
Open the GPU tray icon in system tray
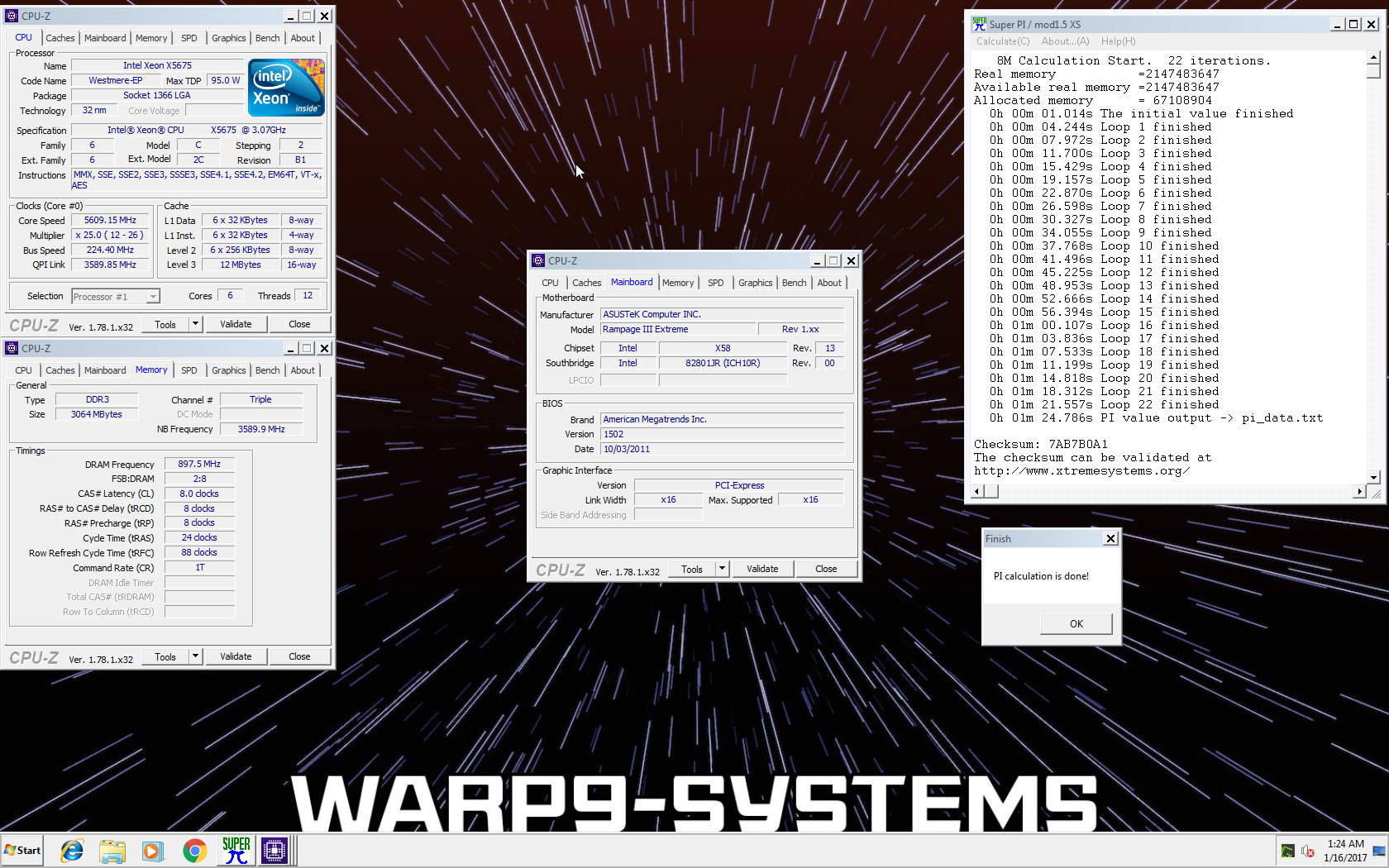(x=1287, y=851)
